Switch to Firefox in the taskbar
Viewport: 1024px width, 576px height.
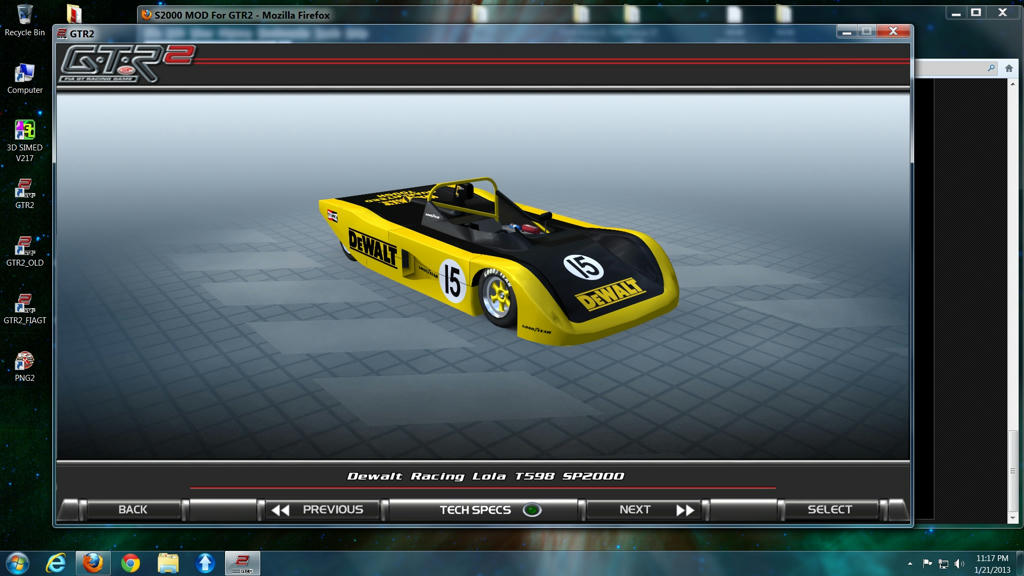pos(93,563)
